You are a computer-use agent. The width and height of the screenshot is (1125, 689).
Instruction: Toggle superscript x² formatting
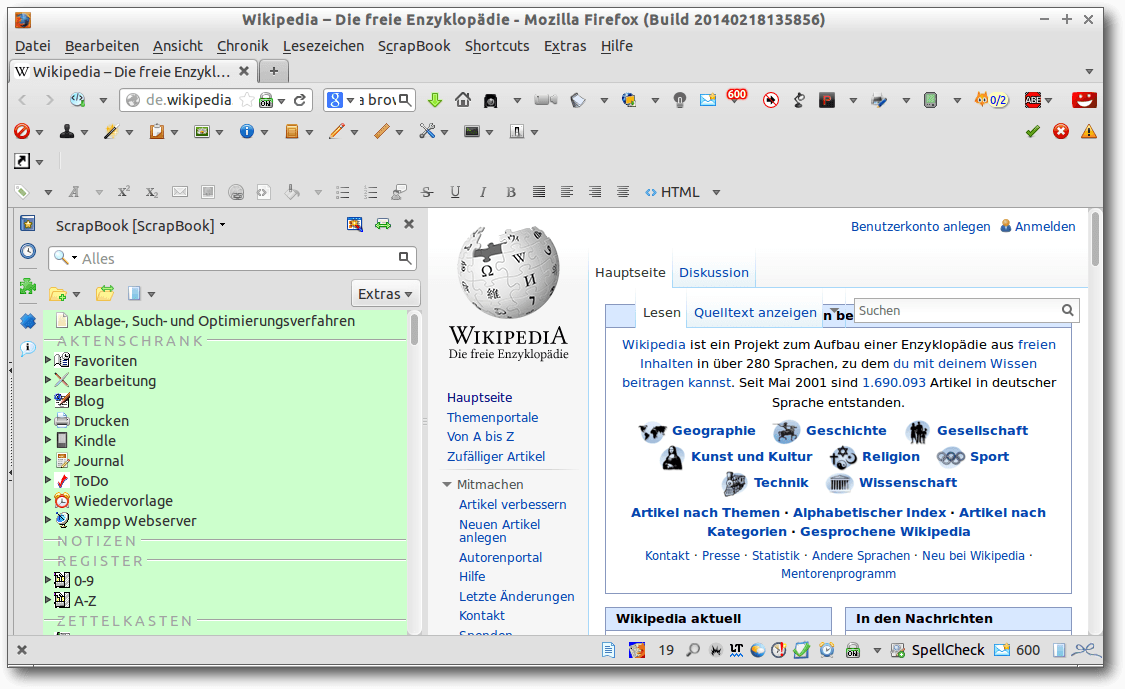pyautogui.click(x=123, y=192)
